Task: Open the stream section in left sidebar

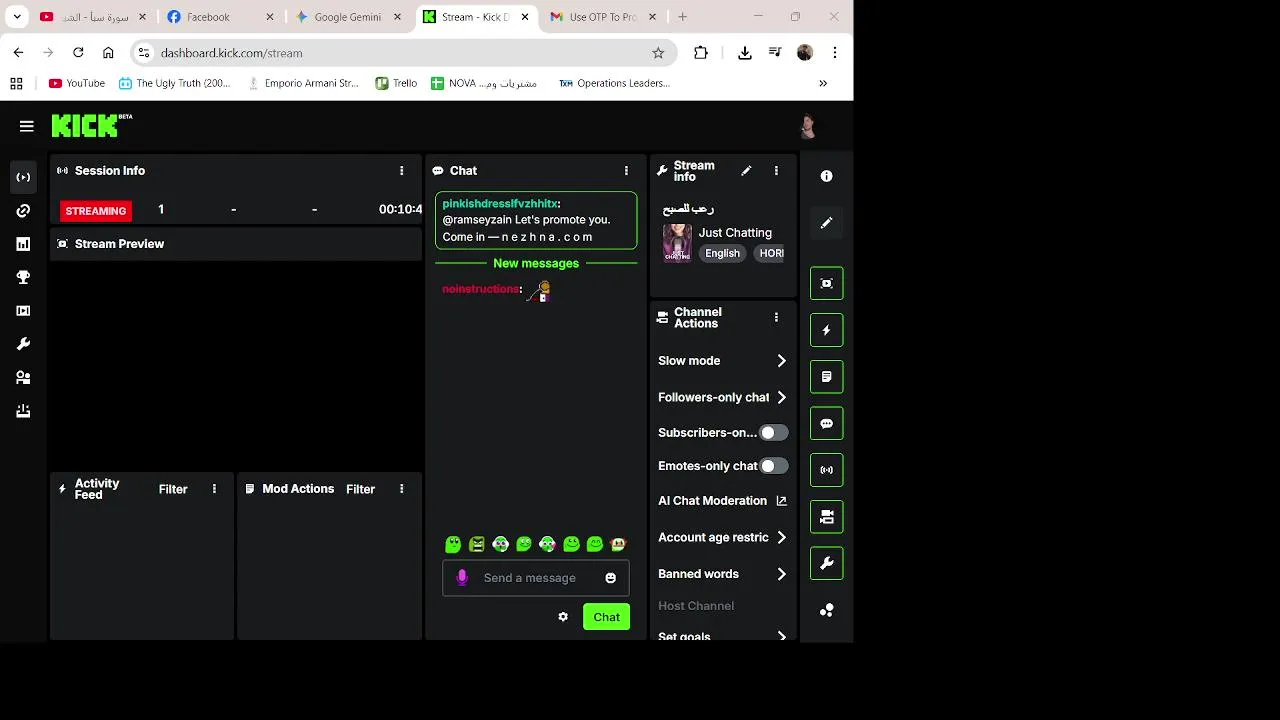Action: (x=23, y=177)
